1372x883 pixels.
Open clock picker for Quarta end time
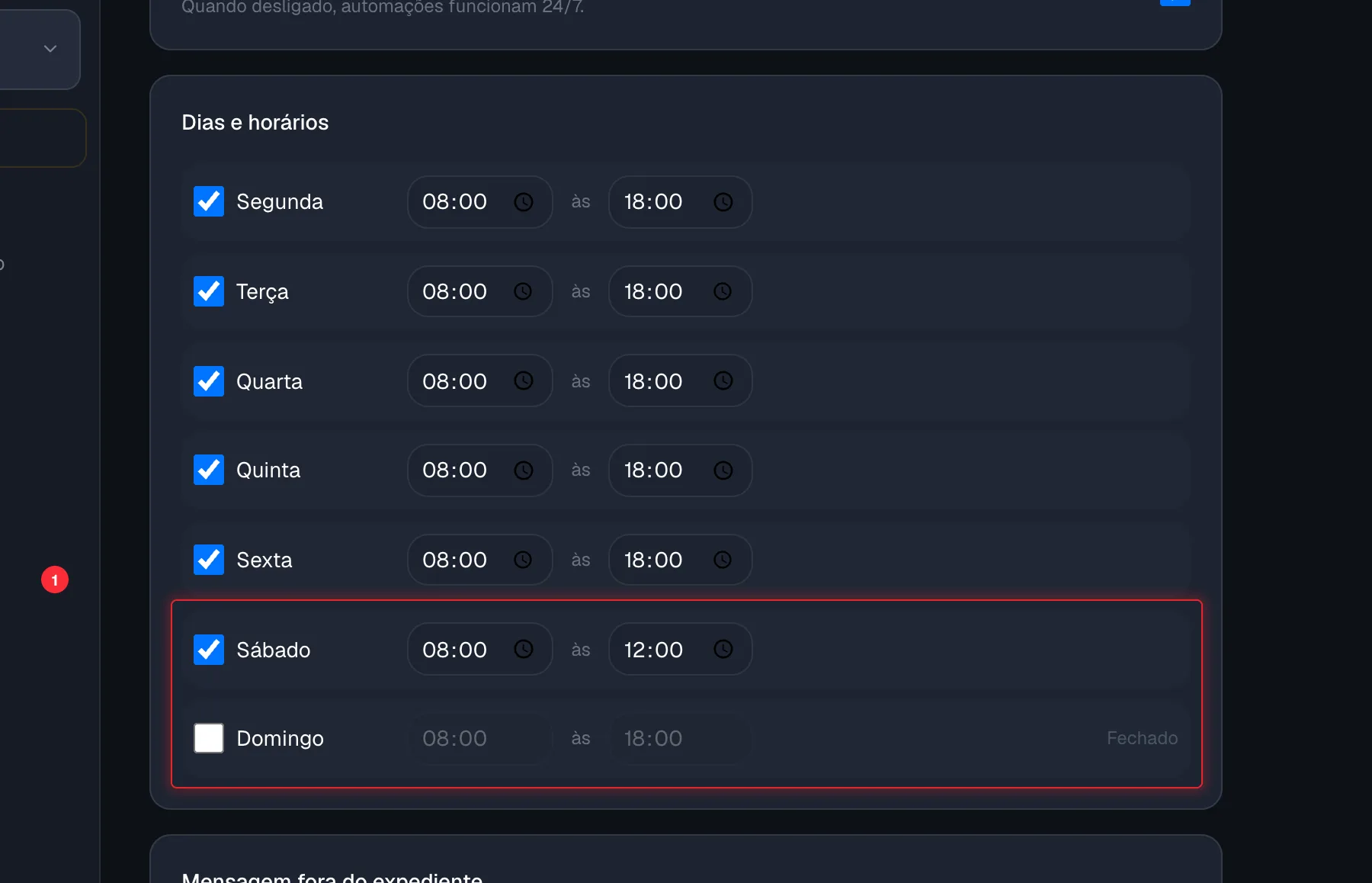coord(723,380)
